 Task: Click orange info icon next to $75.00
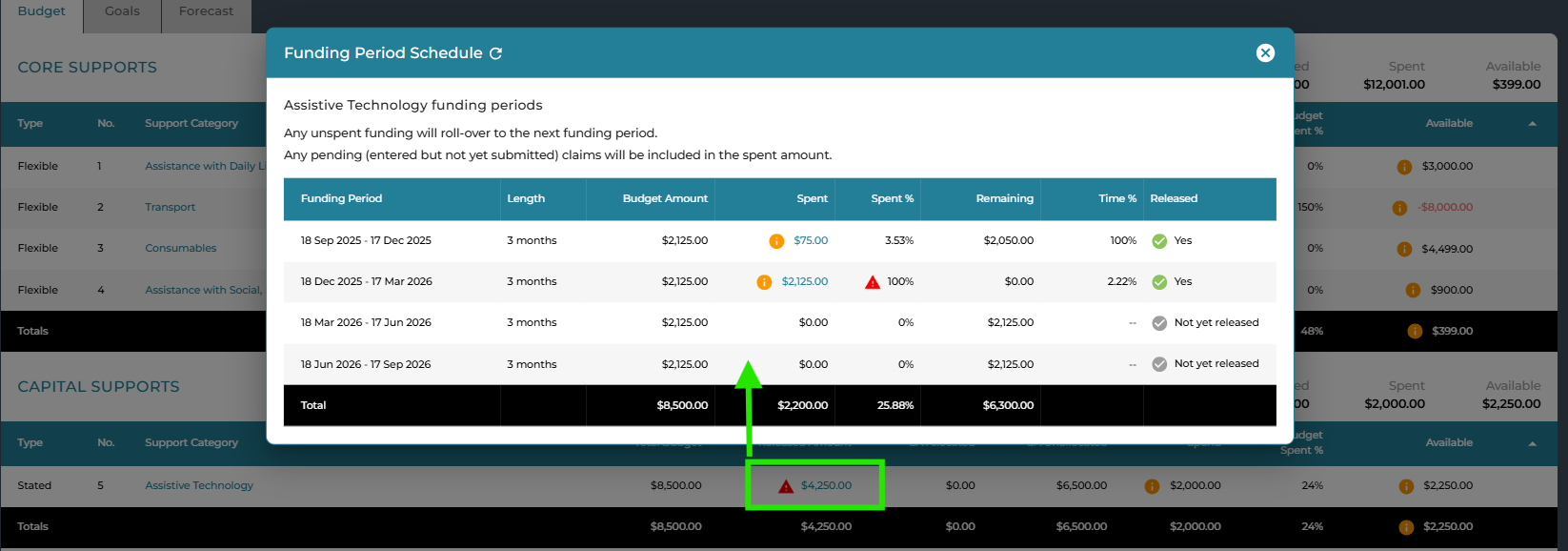pos(776,241)
